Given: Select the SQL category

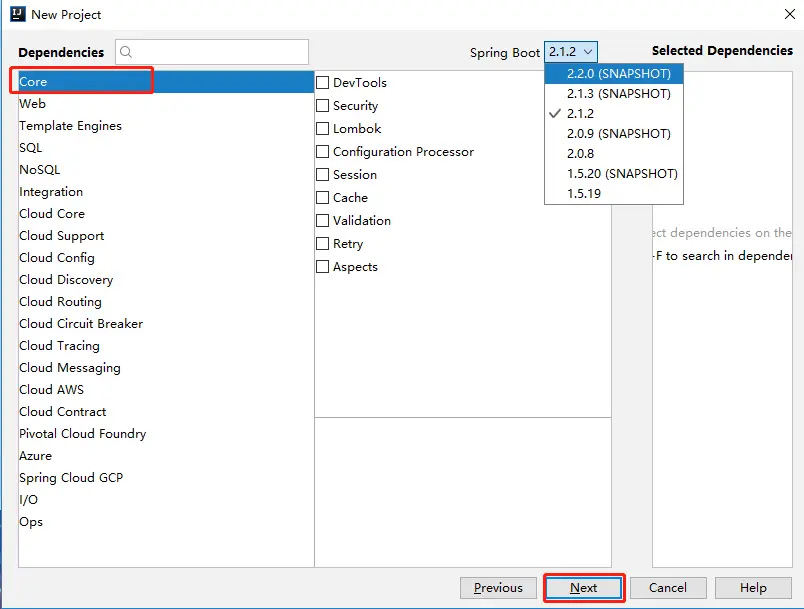Looking at the screenshot, I should point(166,148).
